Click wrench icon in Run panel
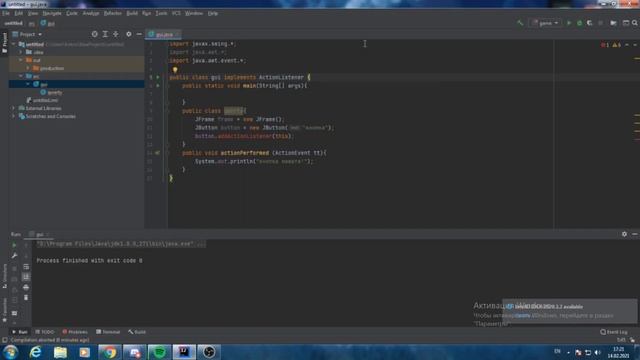640x360 pixels. pos(14,256)
